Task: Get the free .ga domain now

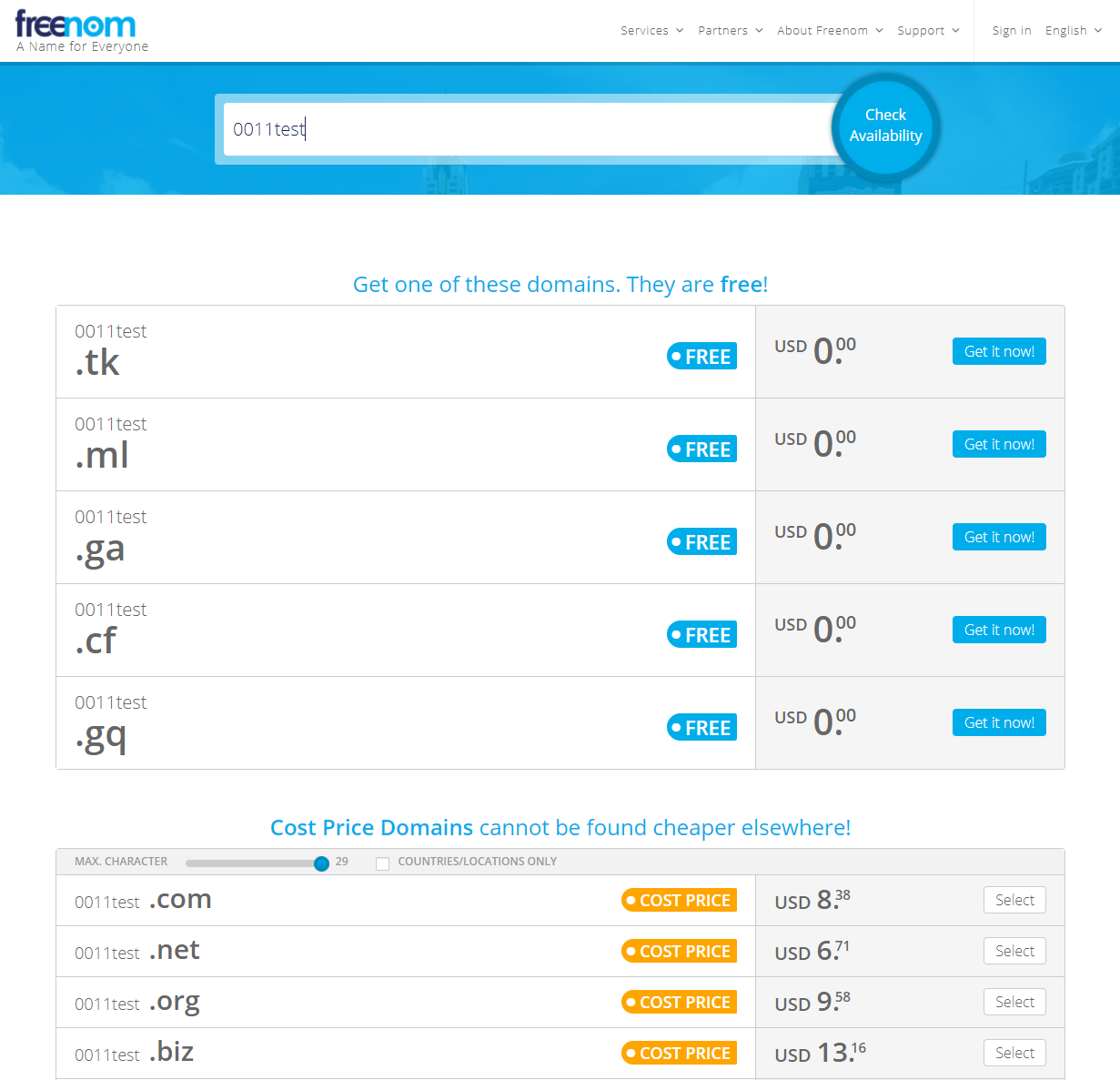Action: (x=999, y=537)
